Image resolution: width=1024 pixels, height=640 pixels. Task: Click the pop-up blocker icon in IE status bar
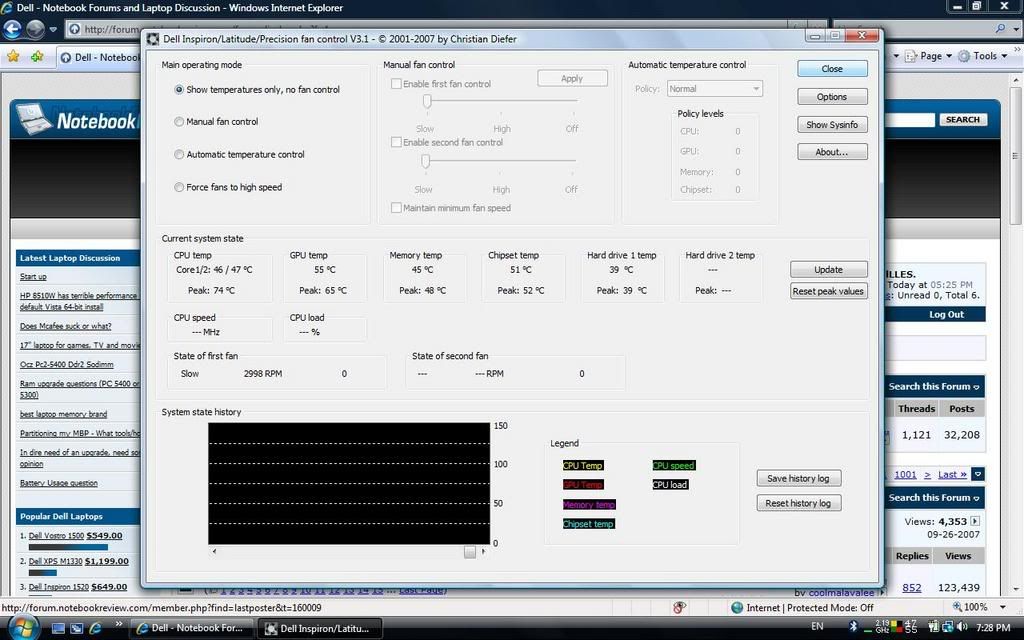(679, 607)
